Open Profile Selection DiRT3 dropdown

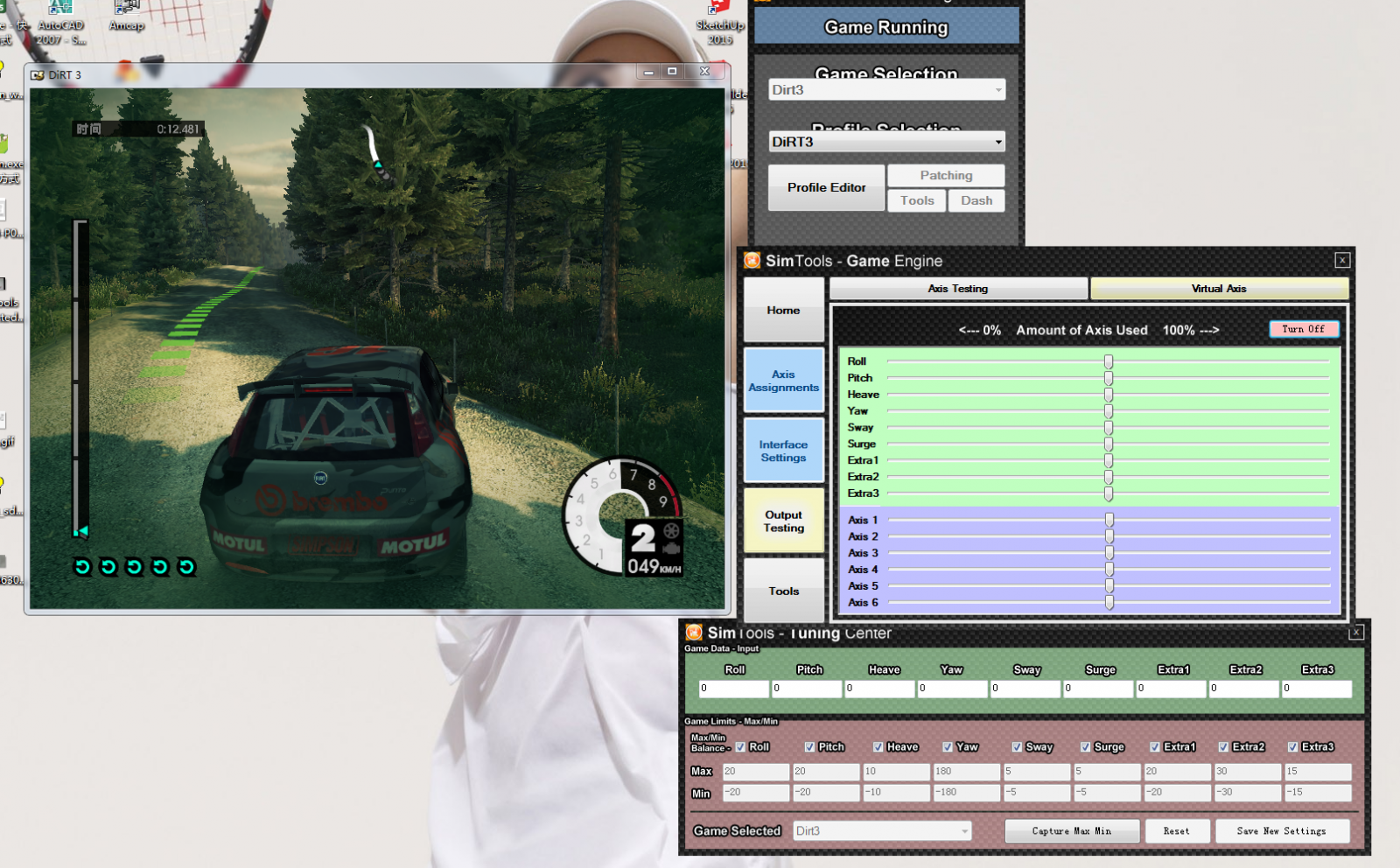(886, 142)
